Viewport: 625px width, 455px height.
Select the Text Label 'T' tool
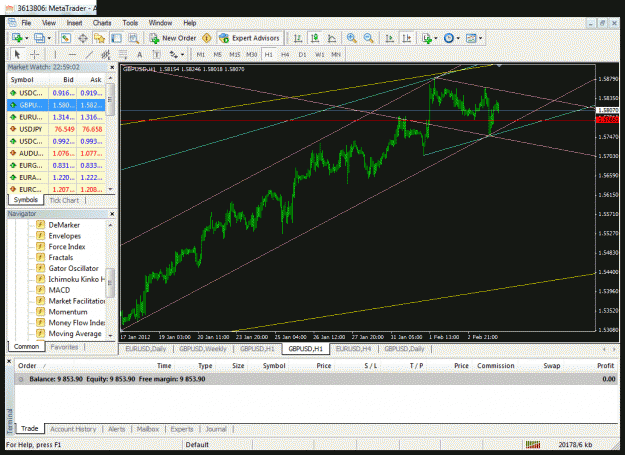pos(156,55)
